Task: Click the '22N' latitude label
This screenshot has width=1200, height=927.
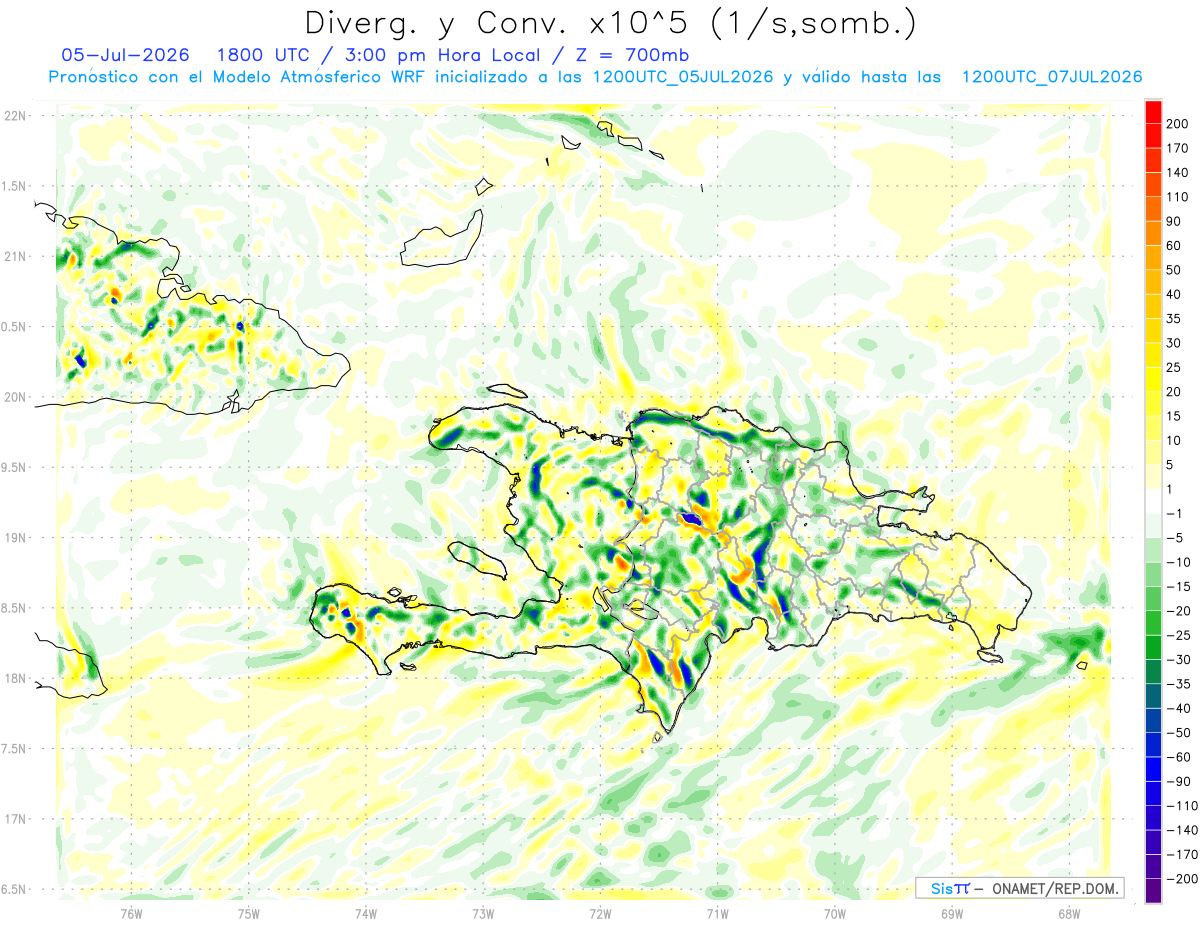Action: click(x=15, y=116)
